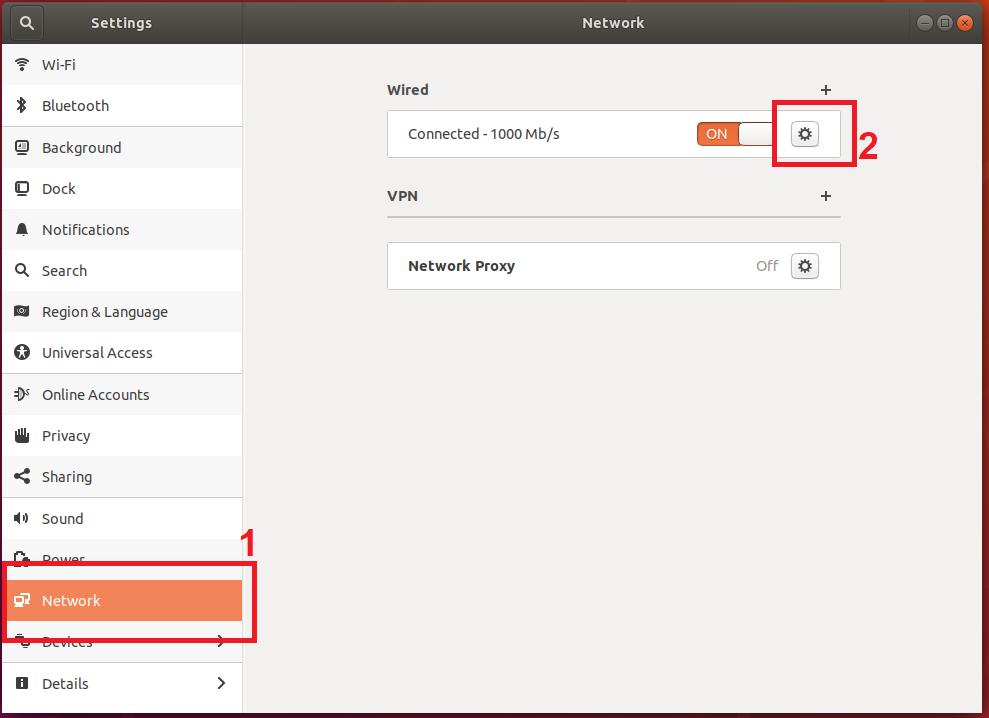The height and width of the screenshot is (718, 989).
Task: Click the Wi-Fi icon in sidebar
Action: click(x=22, y=65)
